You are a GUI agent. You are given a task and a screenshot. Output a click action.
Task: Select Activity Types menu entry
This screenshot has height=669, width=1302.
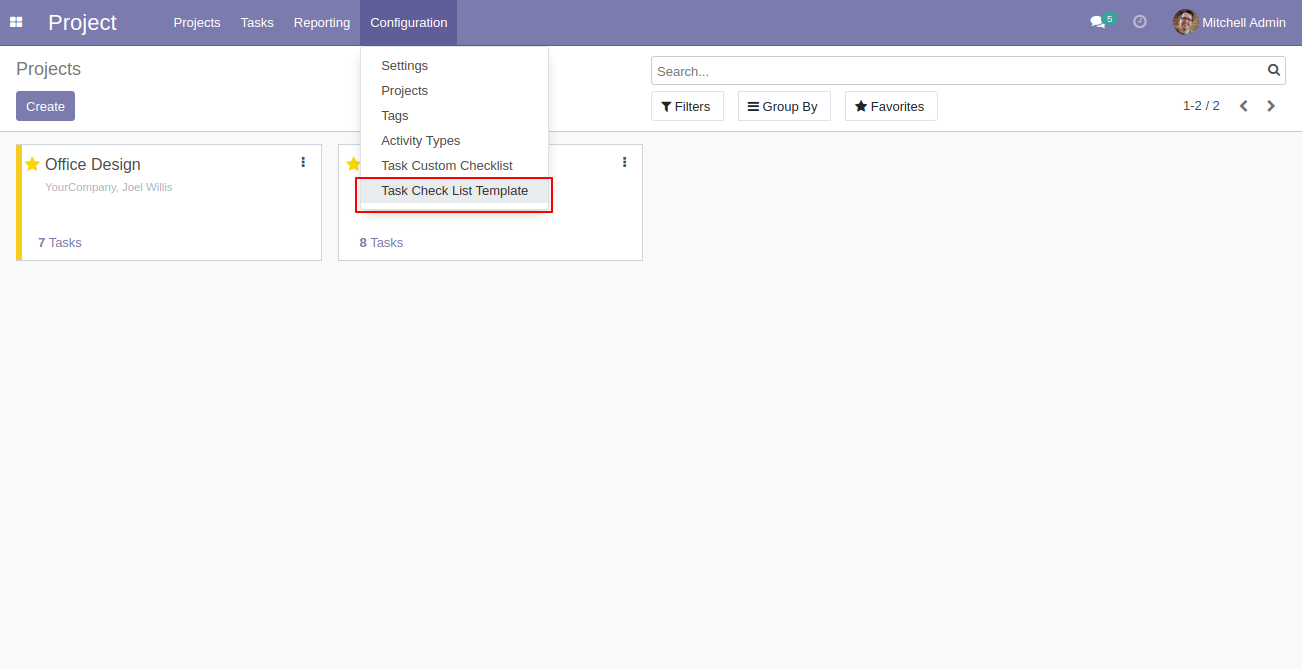tap(454, 141)
